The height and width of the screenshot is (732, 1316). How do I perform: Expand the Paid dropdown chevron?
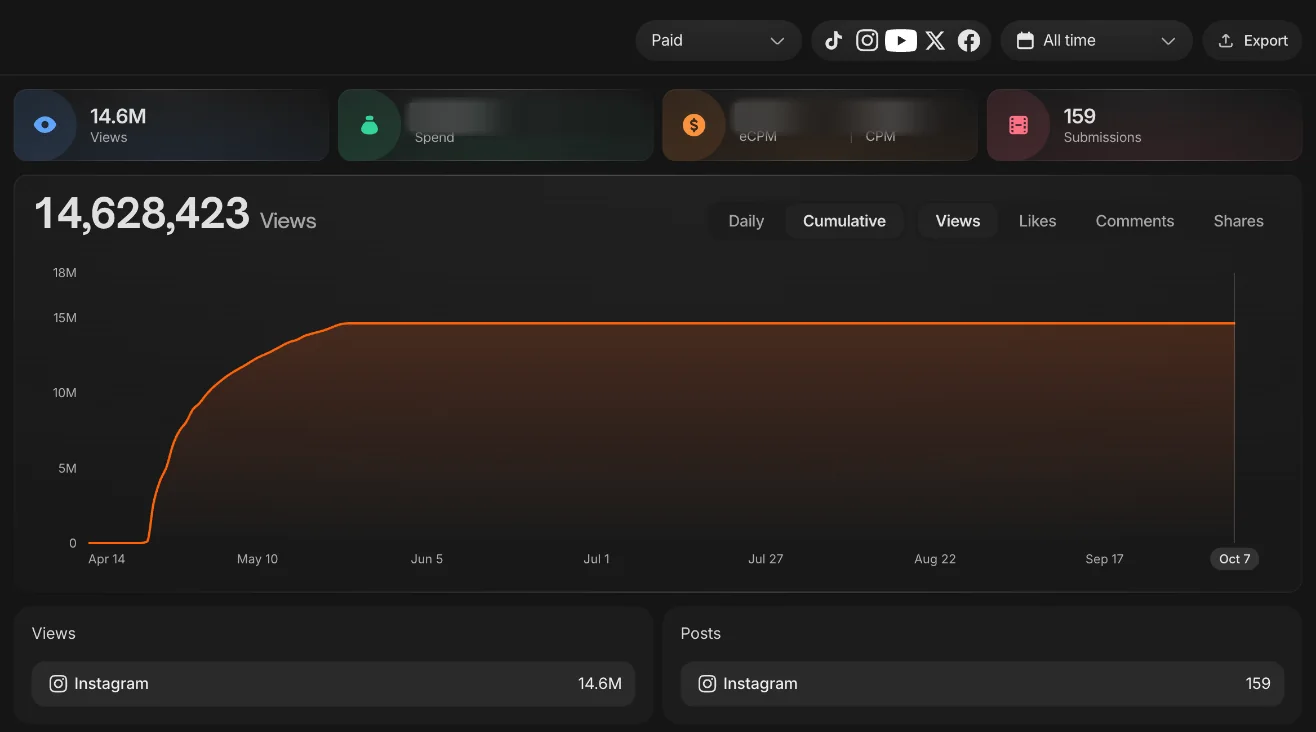tap(777, 41)
